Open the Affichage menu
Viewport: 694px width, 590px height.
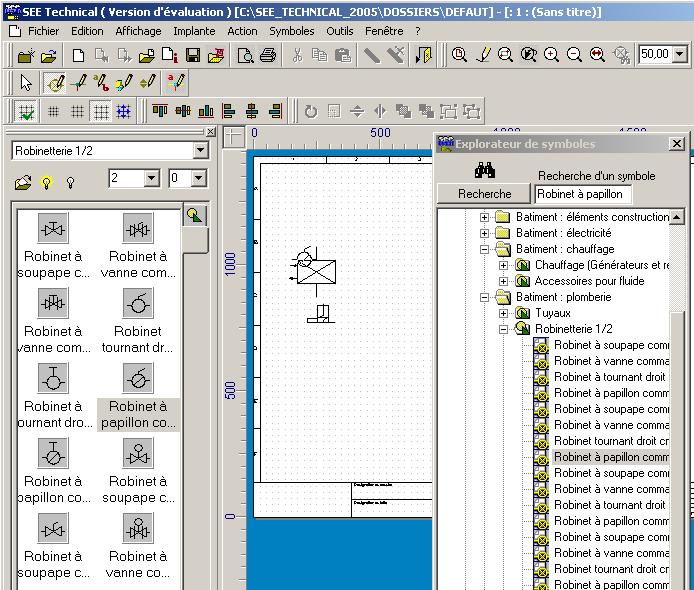(139, 31)
